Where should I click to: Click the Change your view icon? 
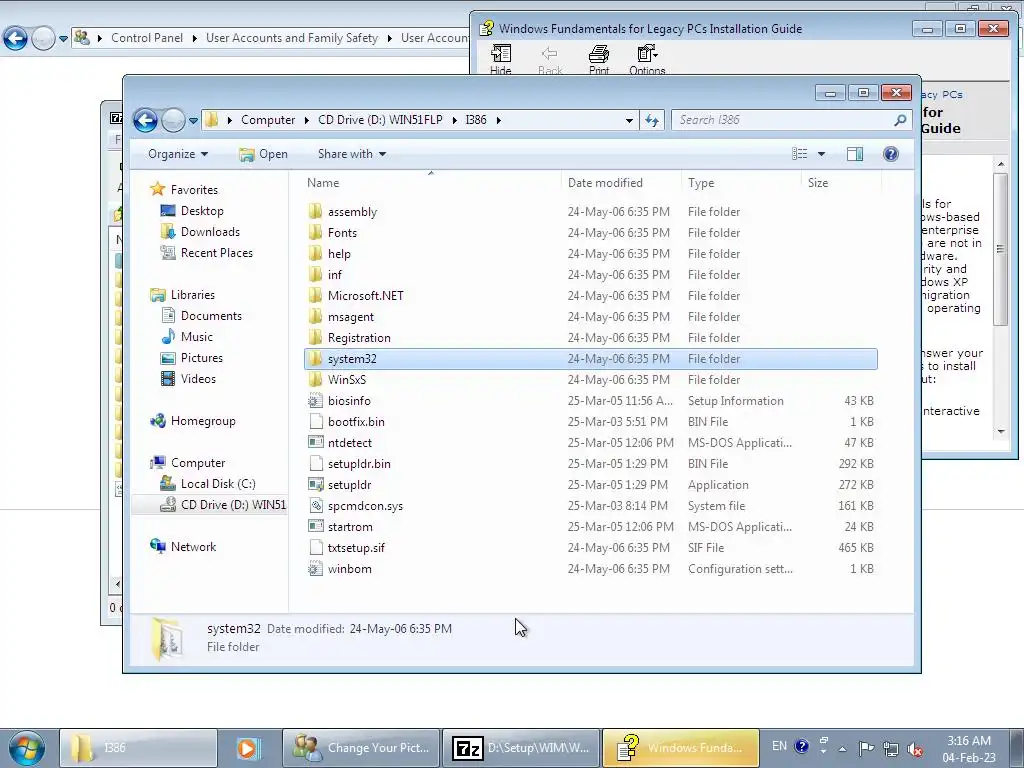point(799,154)
